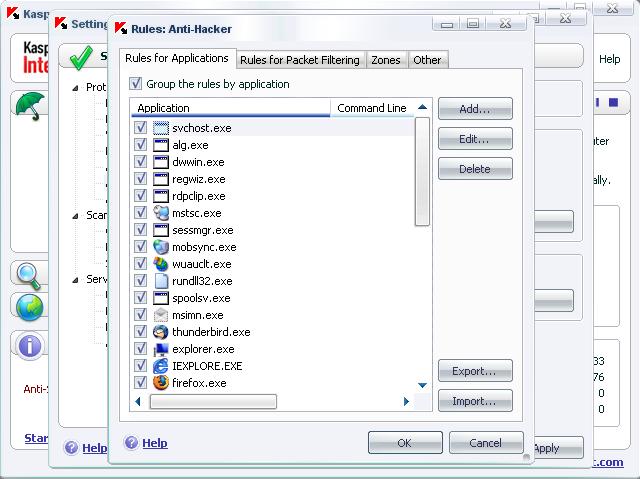
Task: Click the alg.exe window icon
Action: coord(161,145)
